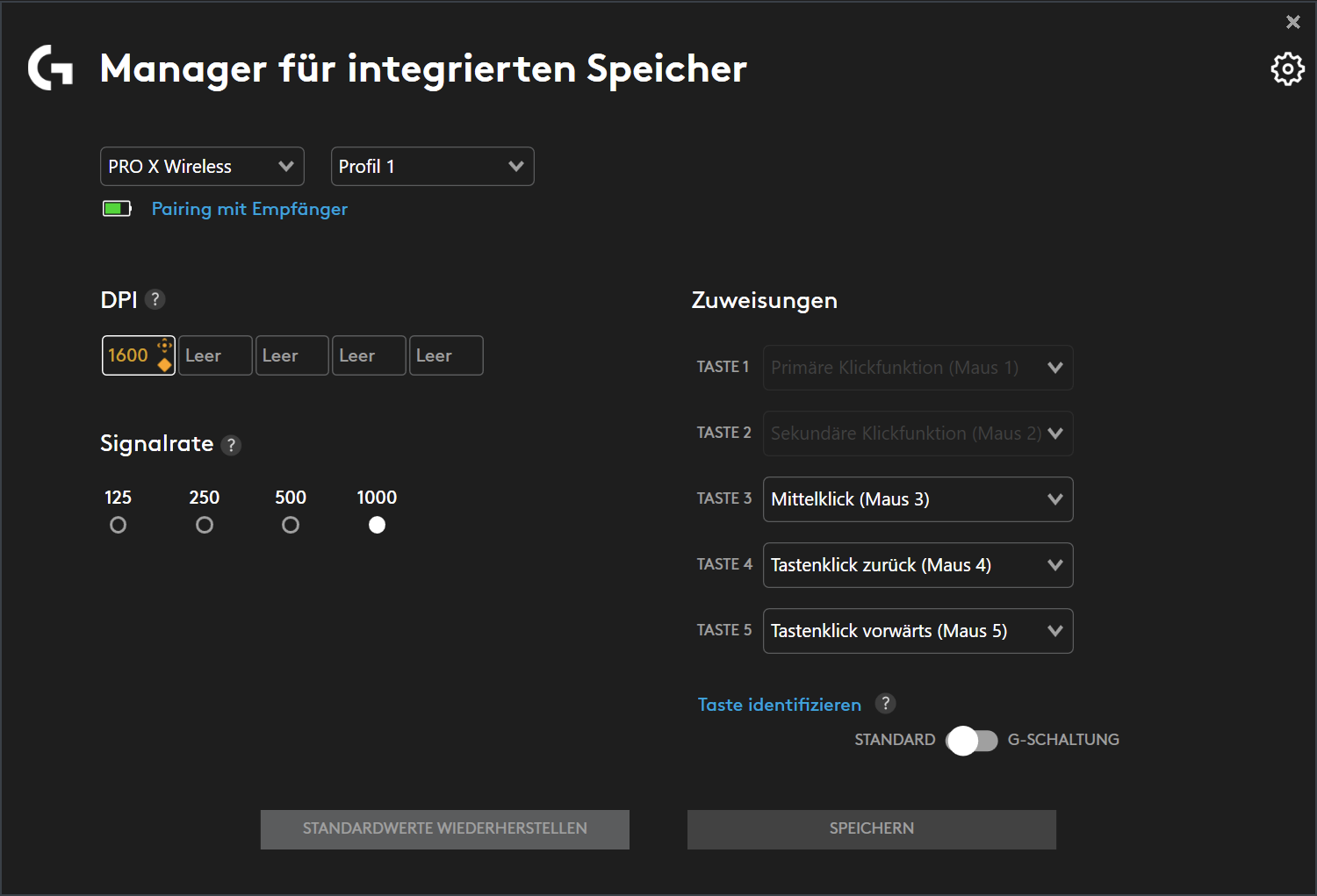Open the PRO X Wireless device dropdown
Screen dimensions: 1317x896
point(202,167)
